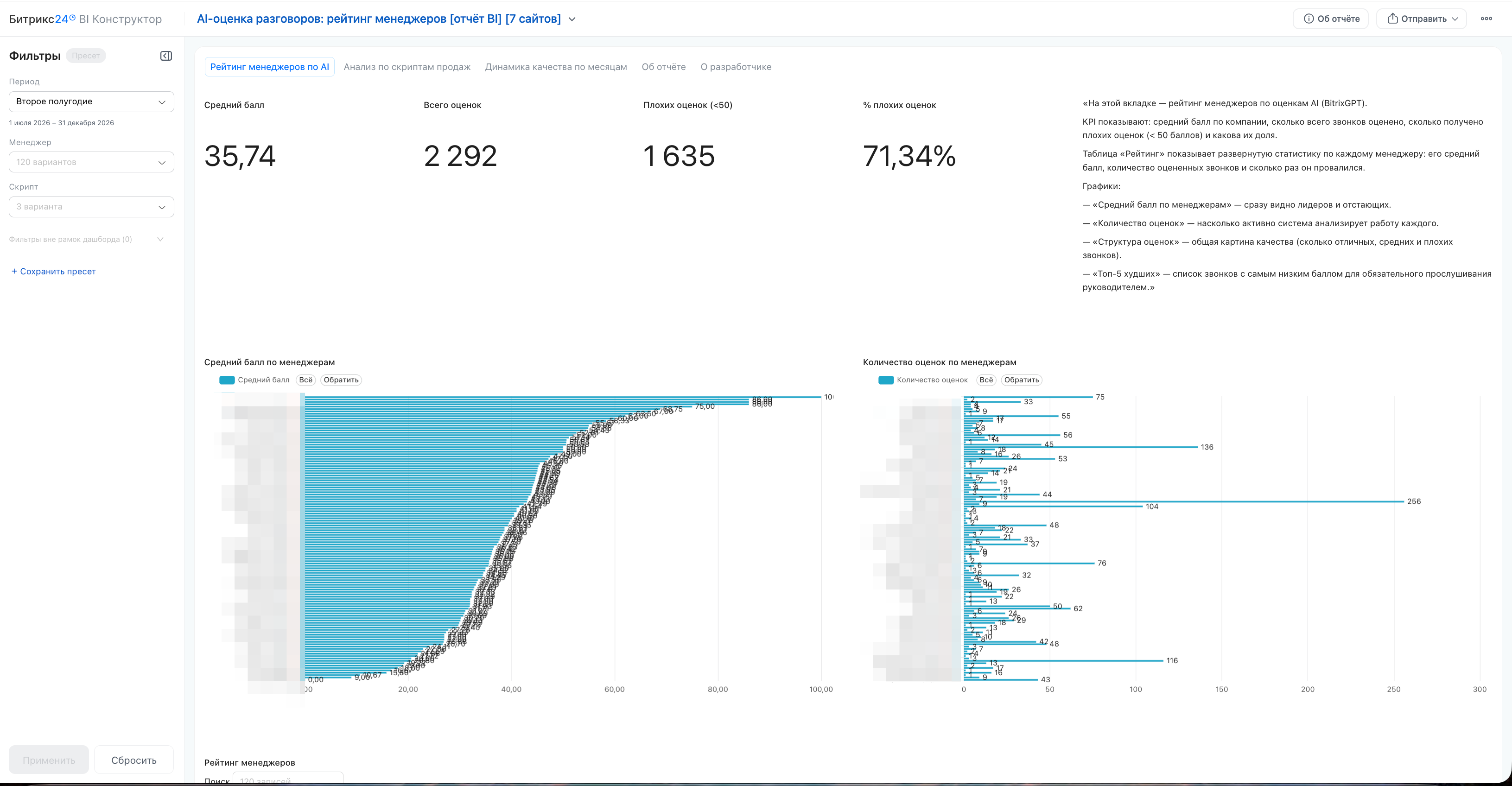
Task: Click the date range text 1 июля 2026 – 31 декабря 2026
Action: pos(62,123)
